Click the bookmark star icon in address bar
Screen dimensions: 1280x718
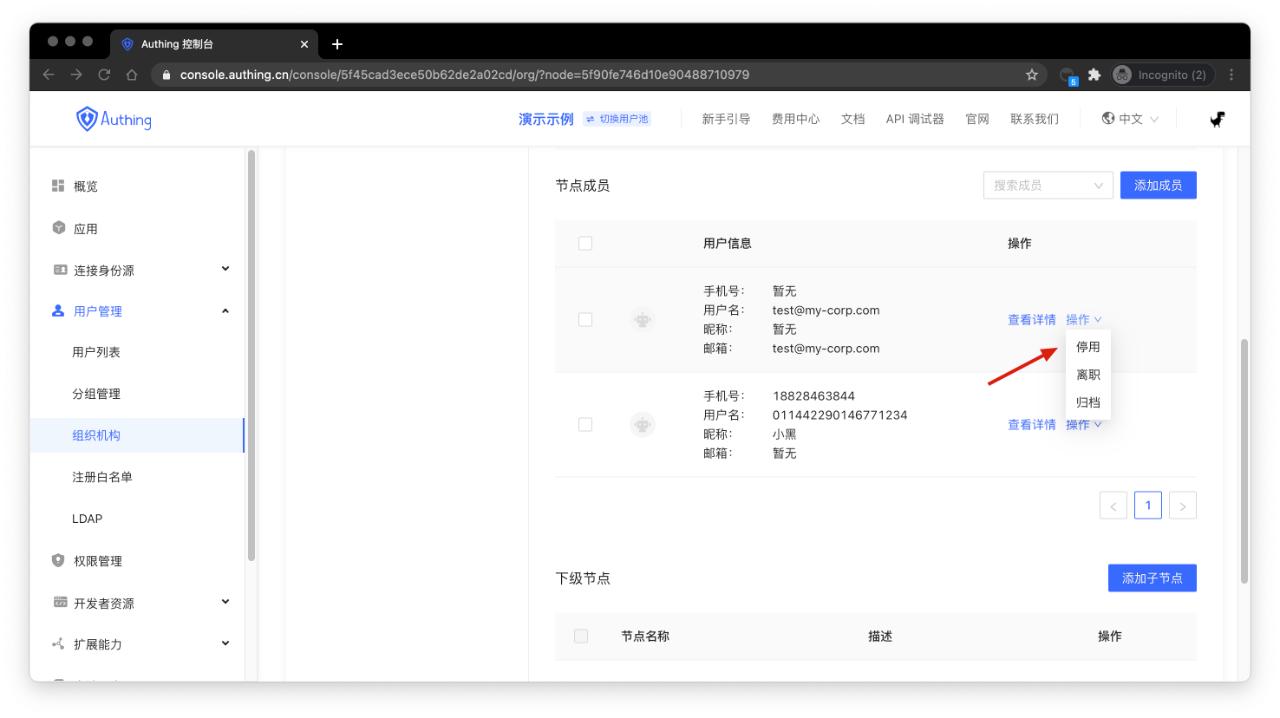[1031, 75]
